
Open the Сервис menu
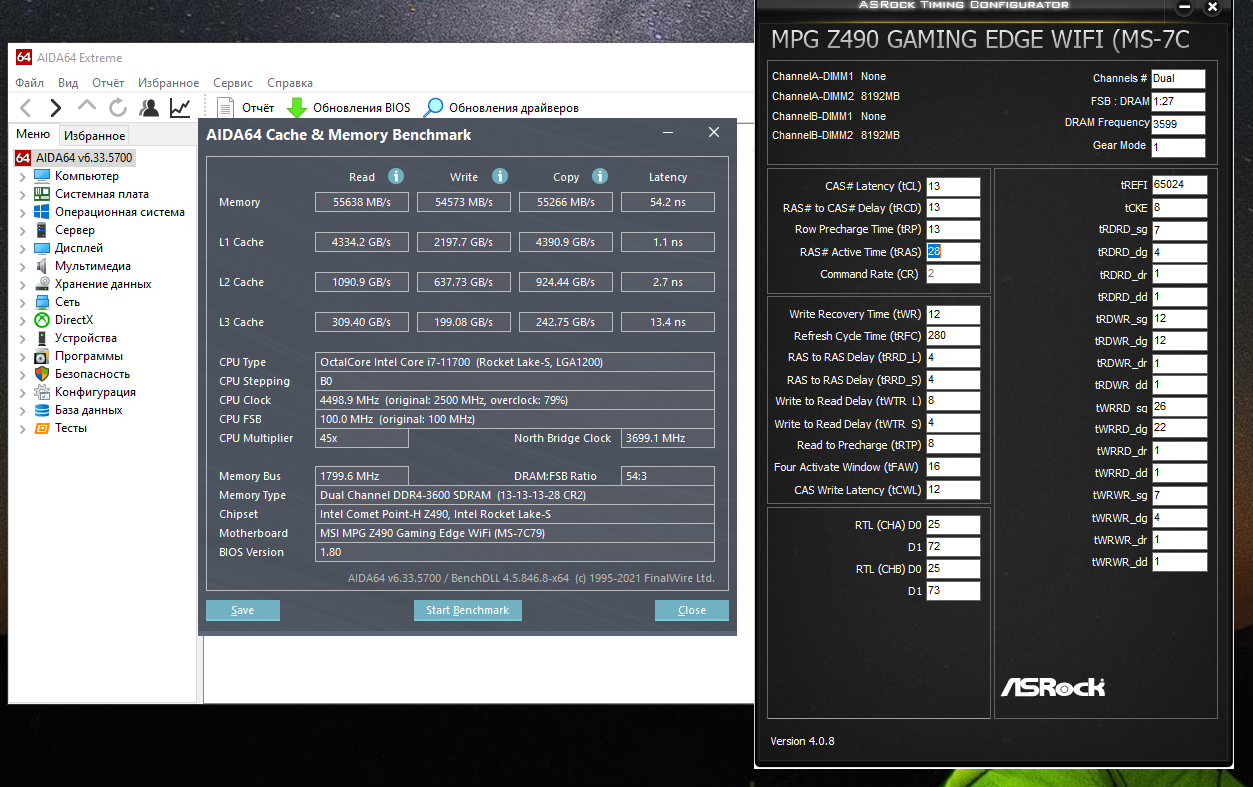[x=233, y=83]
